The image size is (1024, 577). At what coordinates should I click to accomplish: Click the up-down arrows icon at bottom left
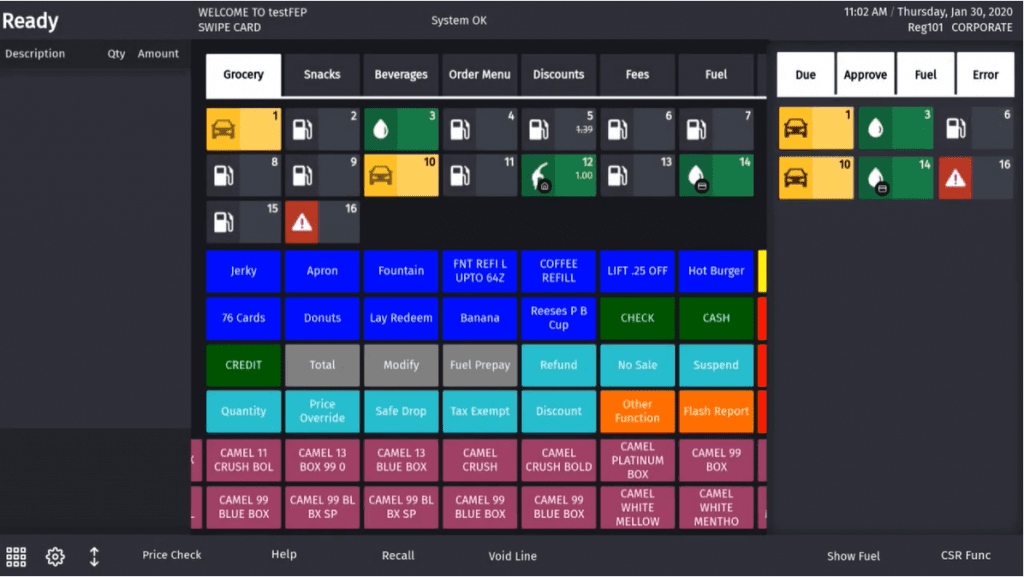(95, 556)
